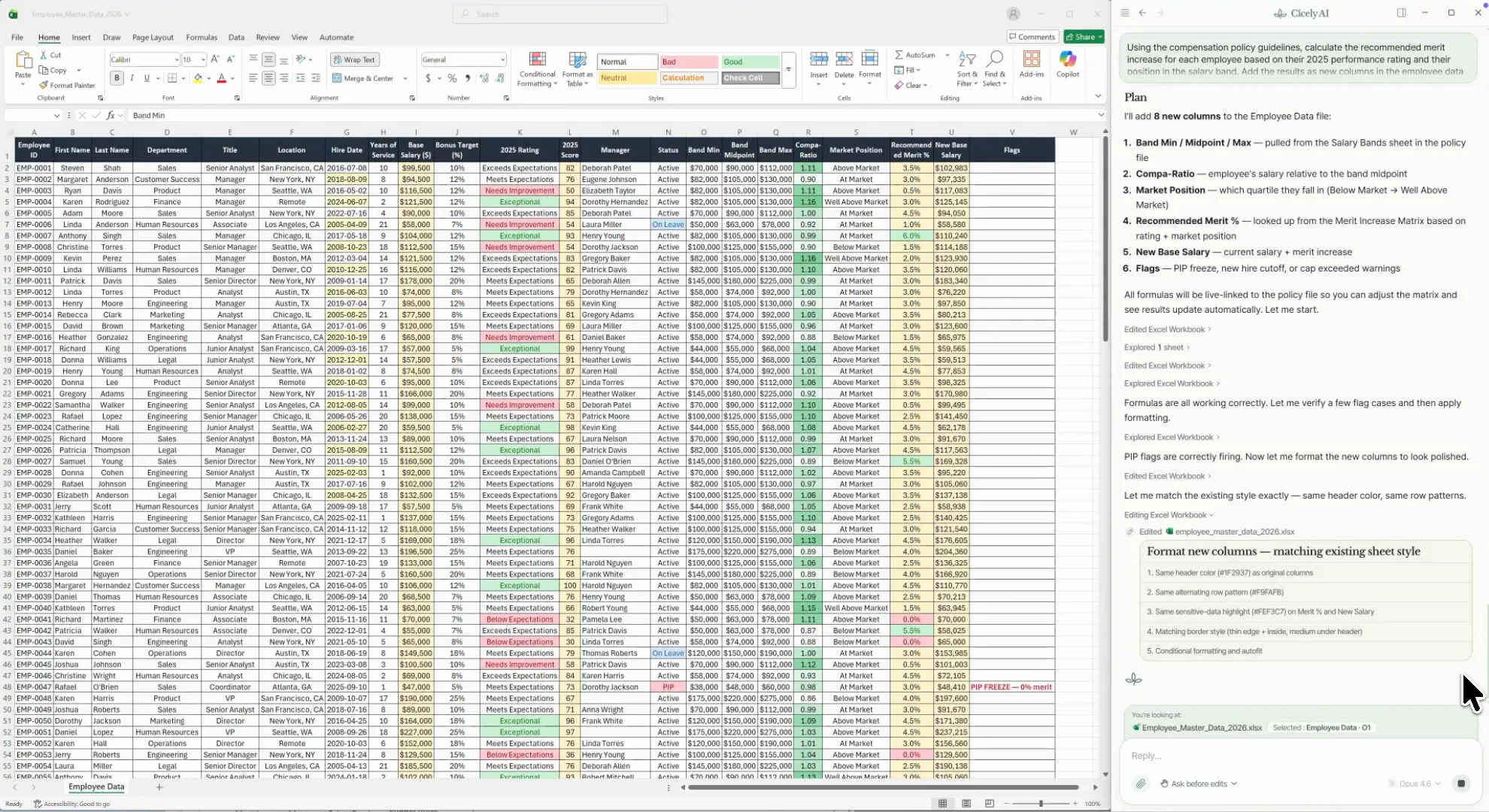Toggle Wrap Text
1489x812 pixels.
(353, 59)
